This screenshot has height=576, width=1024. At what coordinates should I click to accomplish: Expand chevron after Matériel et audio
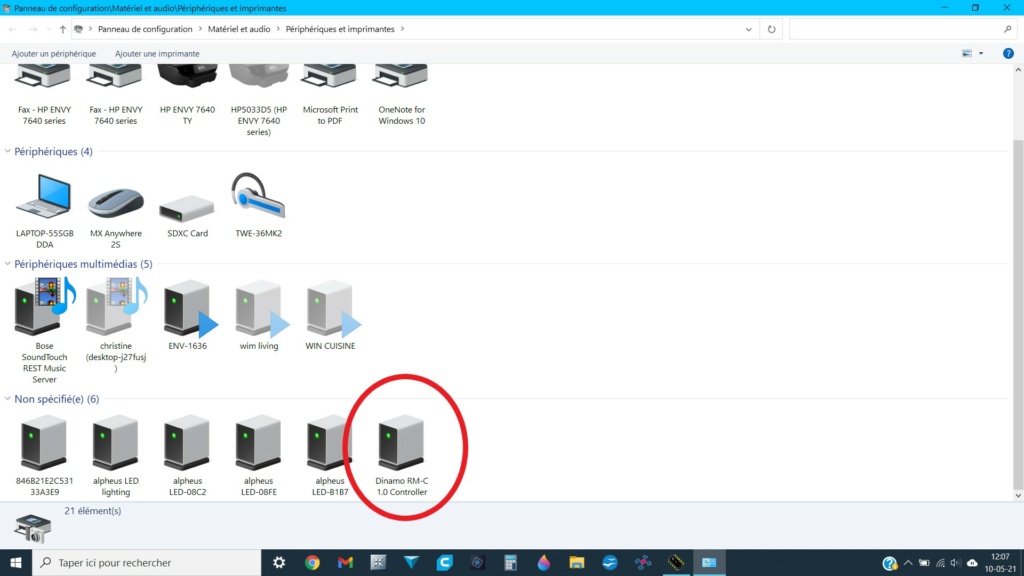tap(278, 29)
